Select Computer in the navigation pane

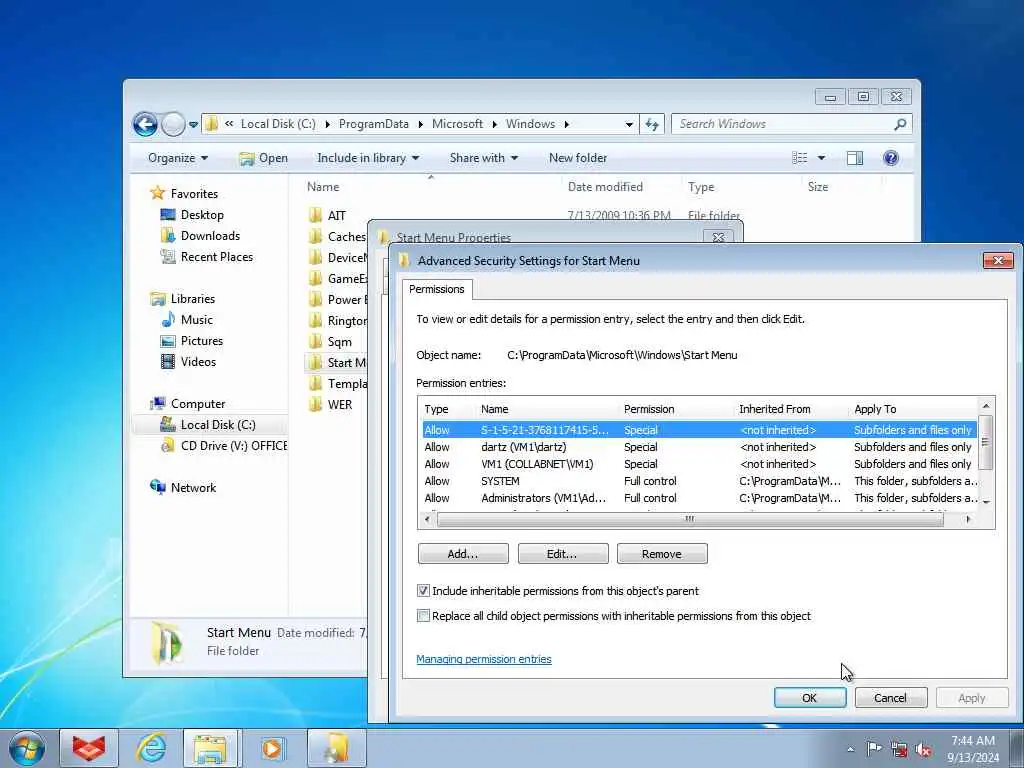[198, 404]
